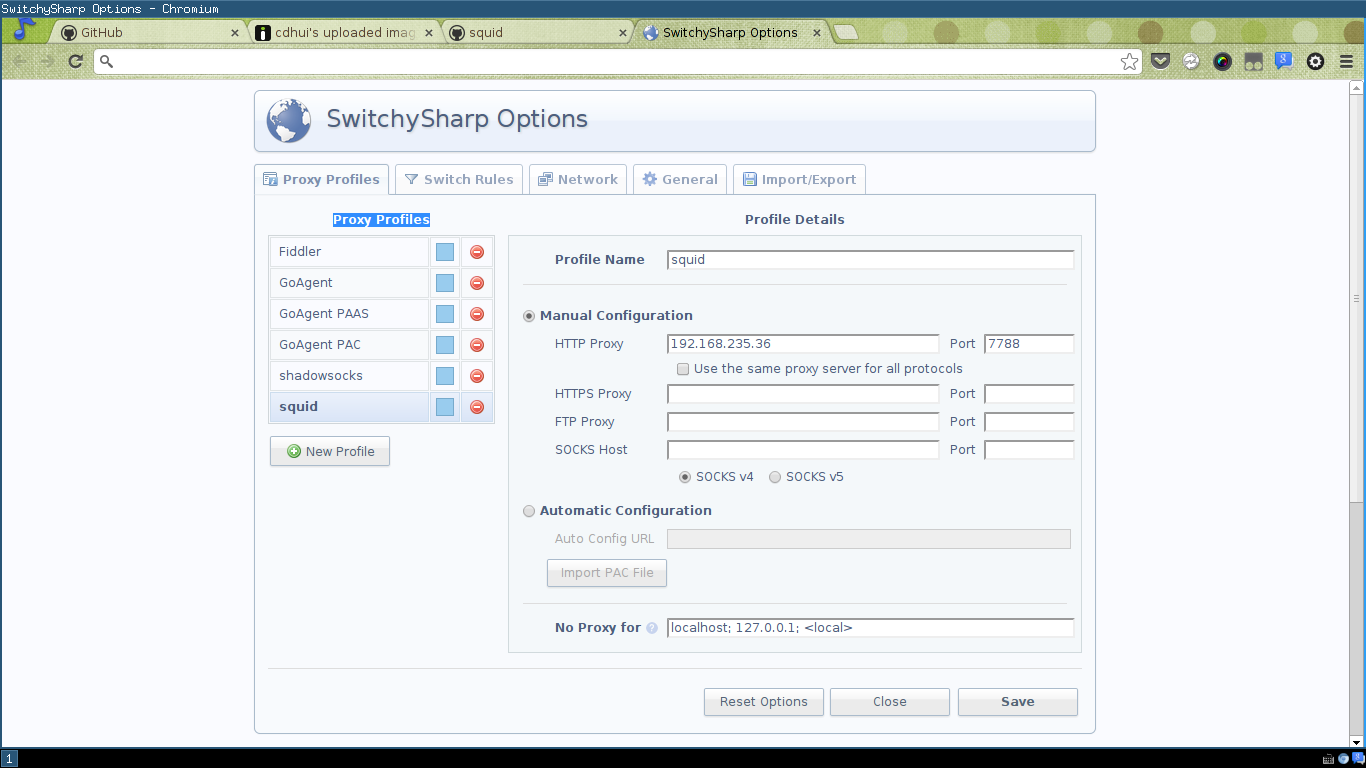The width and height of the screenshot is (1366, 768).
Task: Select the Manual Configuration radio option
Action: [x=529, y=316]
